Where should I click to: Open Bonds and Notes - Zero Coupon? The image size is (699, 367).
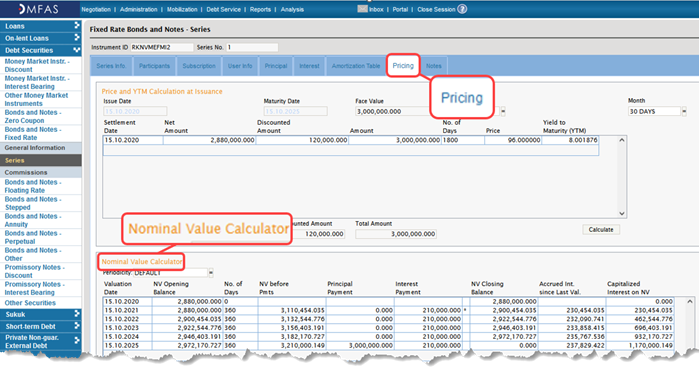pos(33,116)
